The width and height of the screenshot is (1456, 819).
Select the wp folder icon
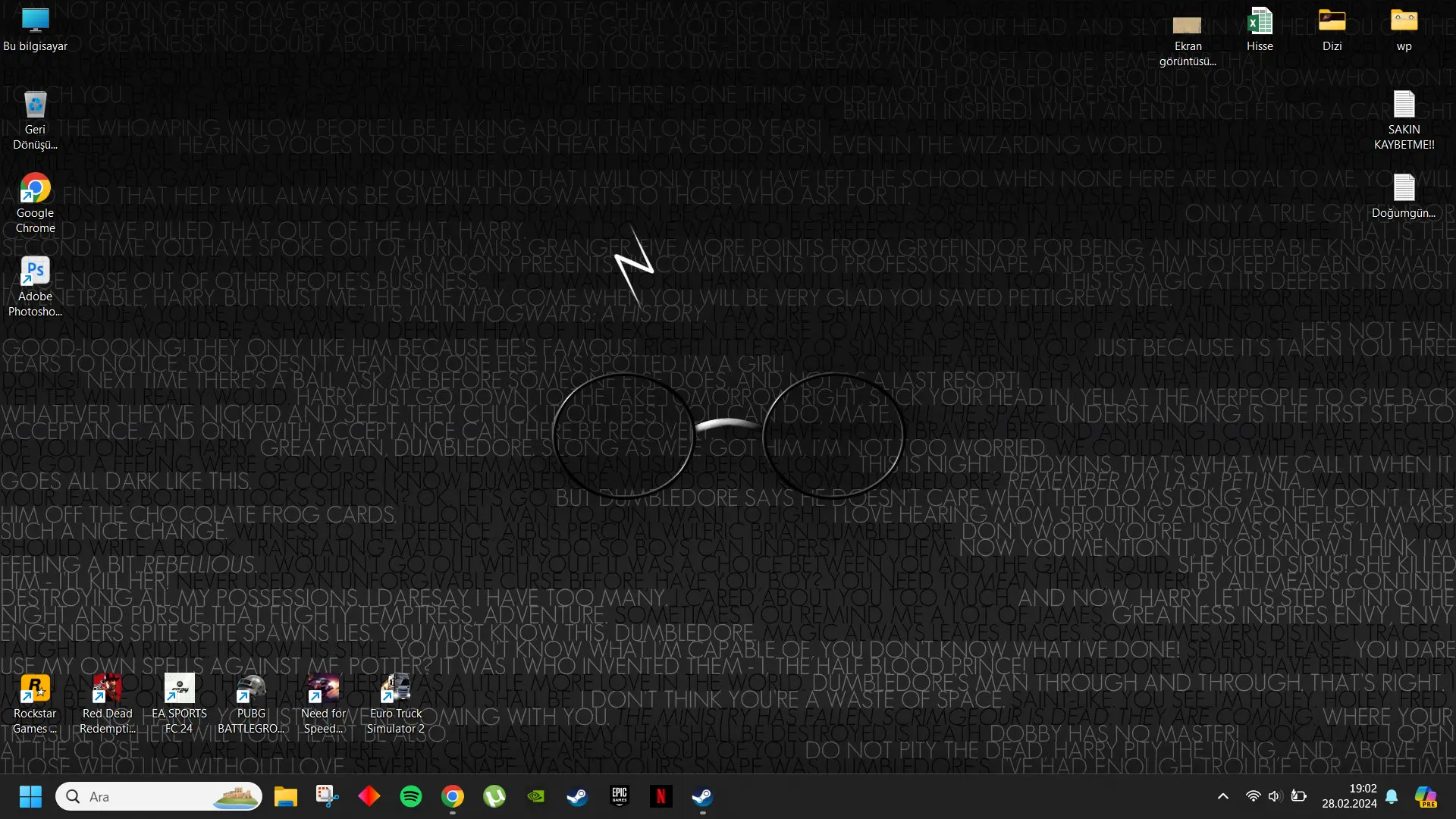click(1404, 30)
